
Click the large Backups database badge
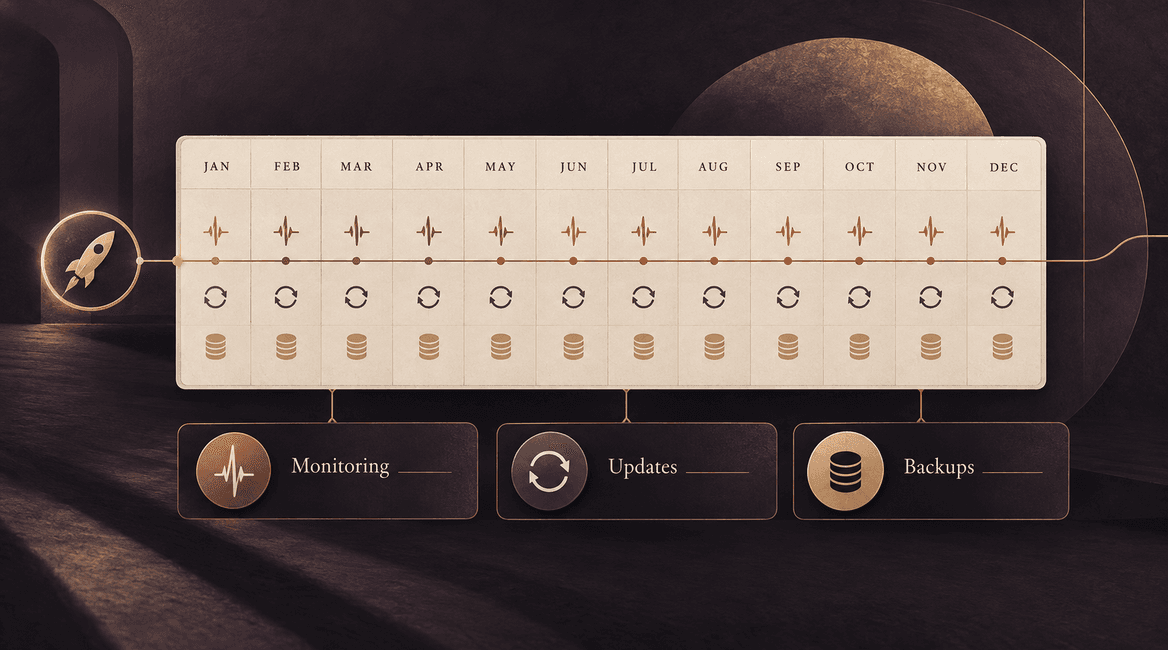845,471
